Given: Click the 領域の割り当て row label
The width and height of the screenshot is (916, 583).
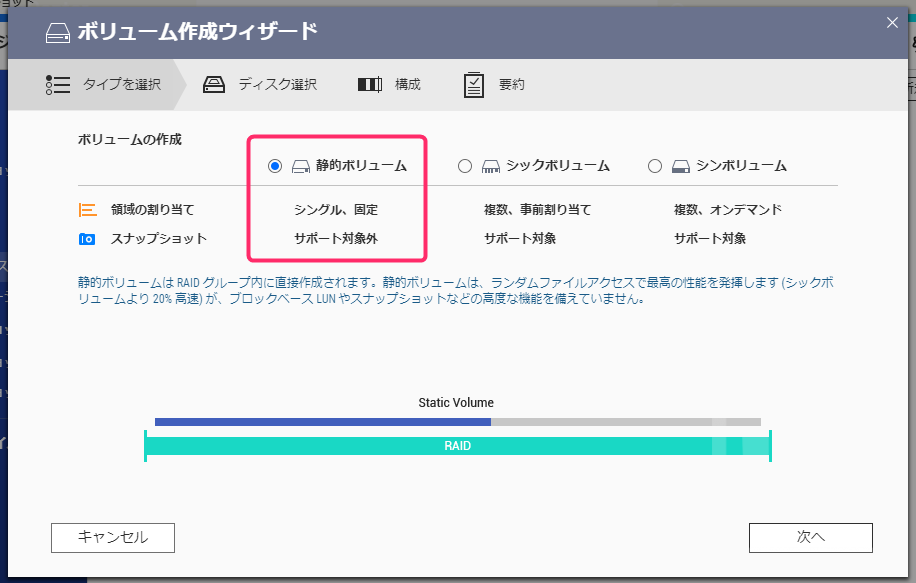Looking at the screenshot, I should pos(152,210).
